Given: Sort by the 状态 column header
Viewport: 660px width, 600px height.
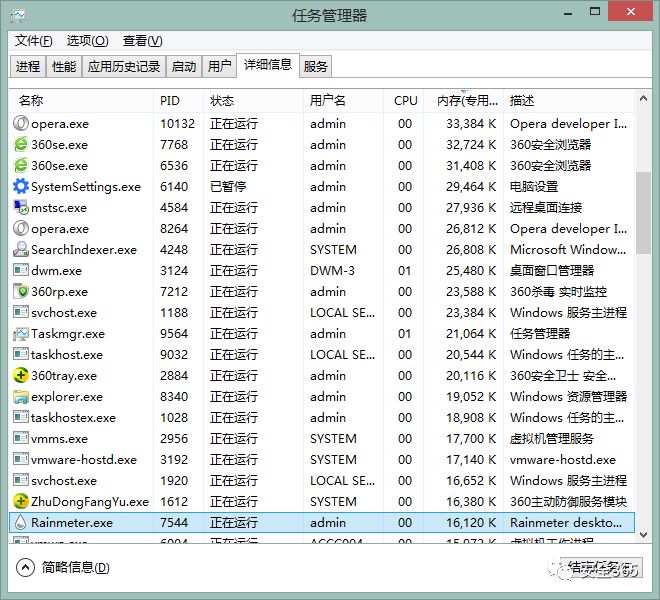Looking at the screenshot, I should pos(253,101).
